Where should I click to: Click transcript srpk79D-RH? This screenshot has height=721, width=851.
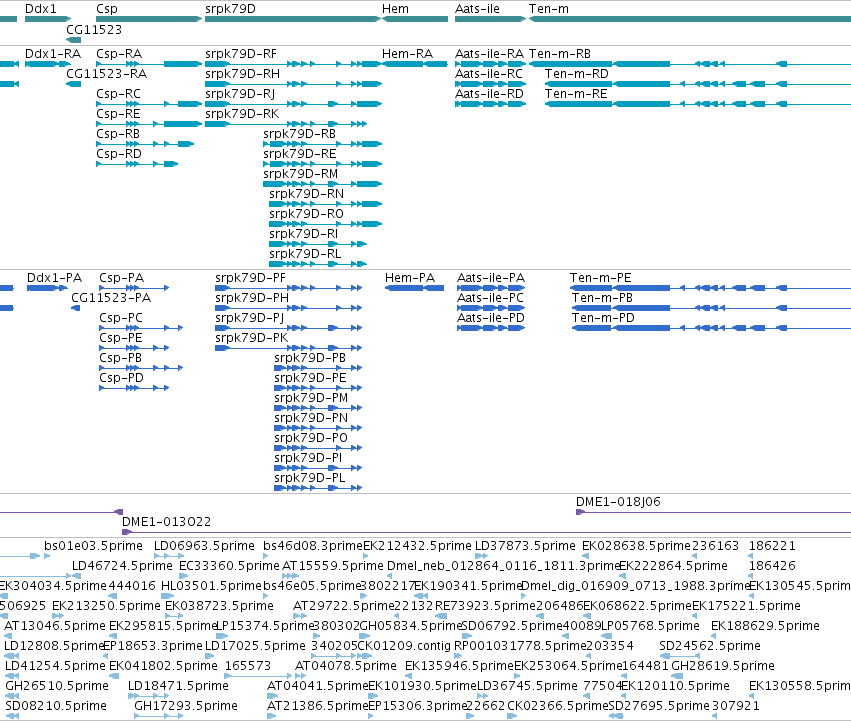[243, 74]
